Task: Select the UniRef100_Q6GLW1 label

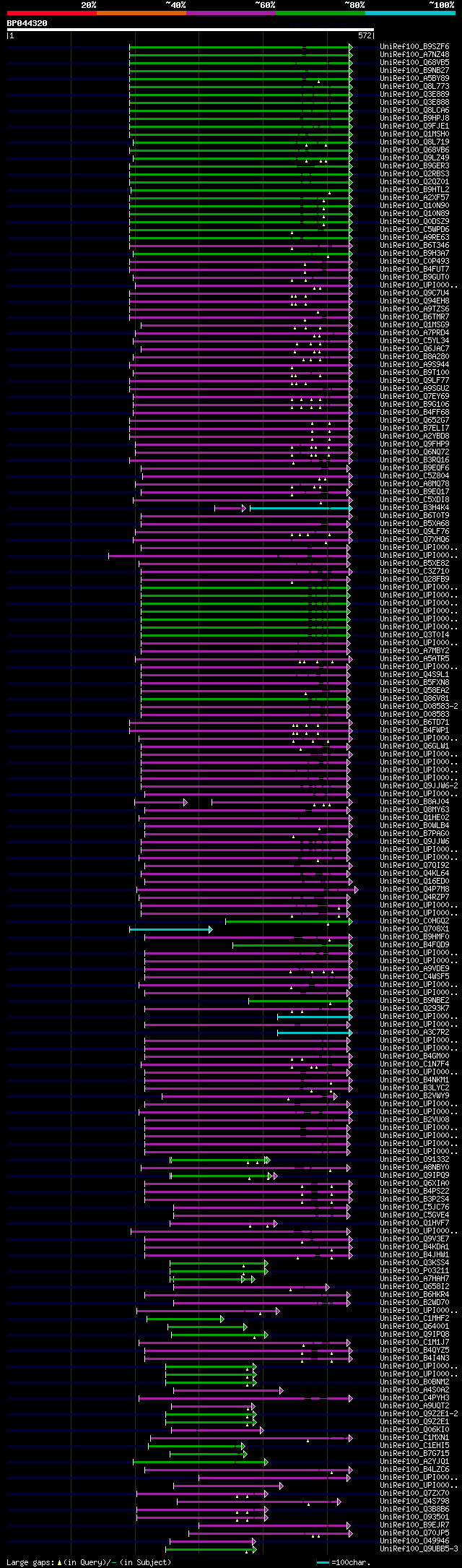Action: (x=414, y=746)
